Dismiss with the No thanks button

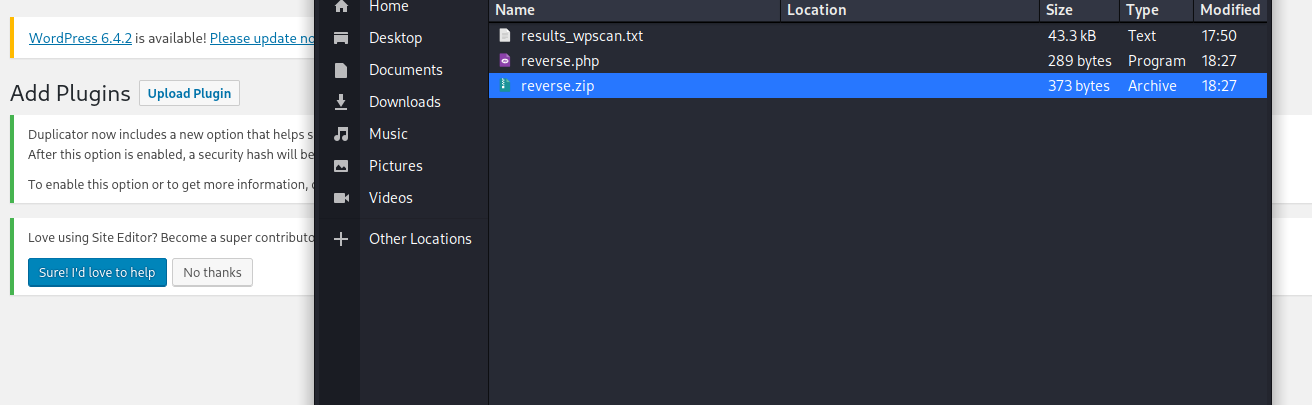[x=212, y=272]
